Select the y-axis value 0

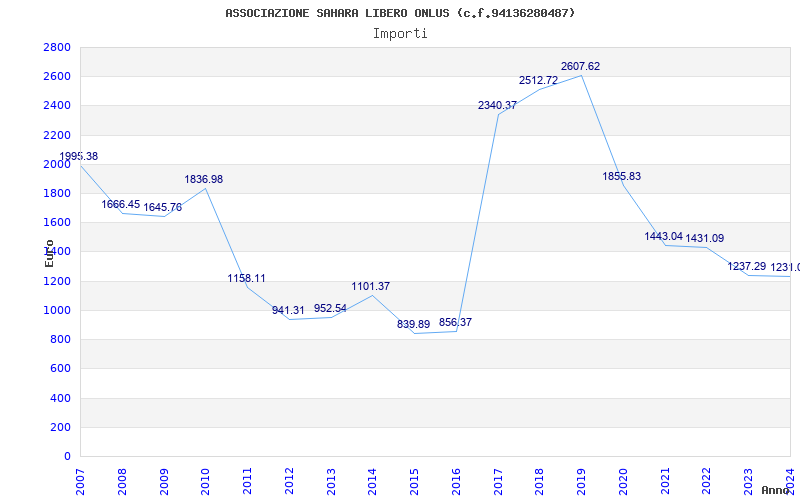coord(67,456)
